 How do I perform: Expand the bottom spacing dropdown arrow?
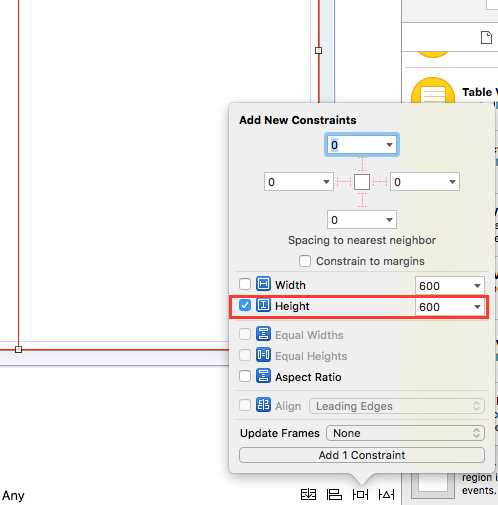pos(389,220)
